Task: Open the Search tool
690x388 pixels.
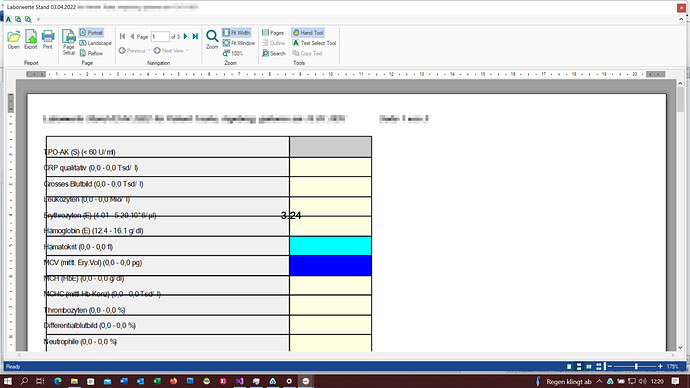Action: [x=274, y=53]
